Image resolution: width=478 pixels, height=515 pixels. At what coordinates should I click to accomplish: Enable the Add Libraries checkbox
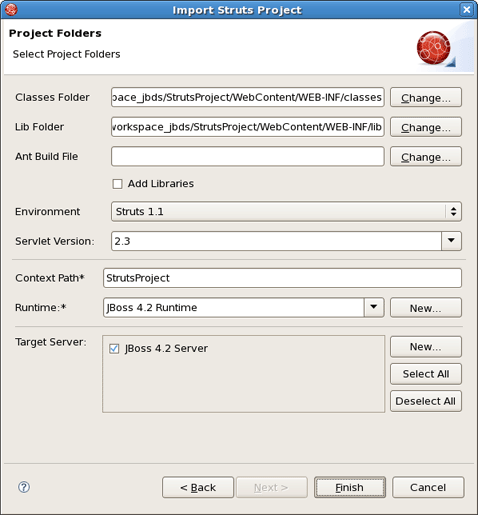(x=117, y=184)
